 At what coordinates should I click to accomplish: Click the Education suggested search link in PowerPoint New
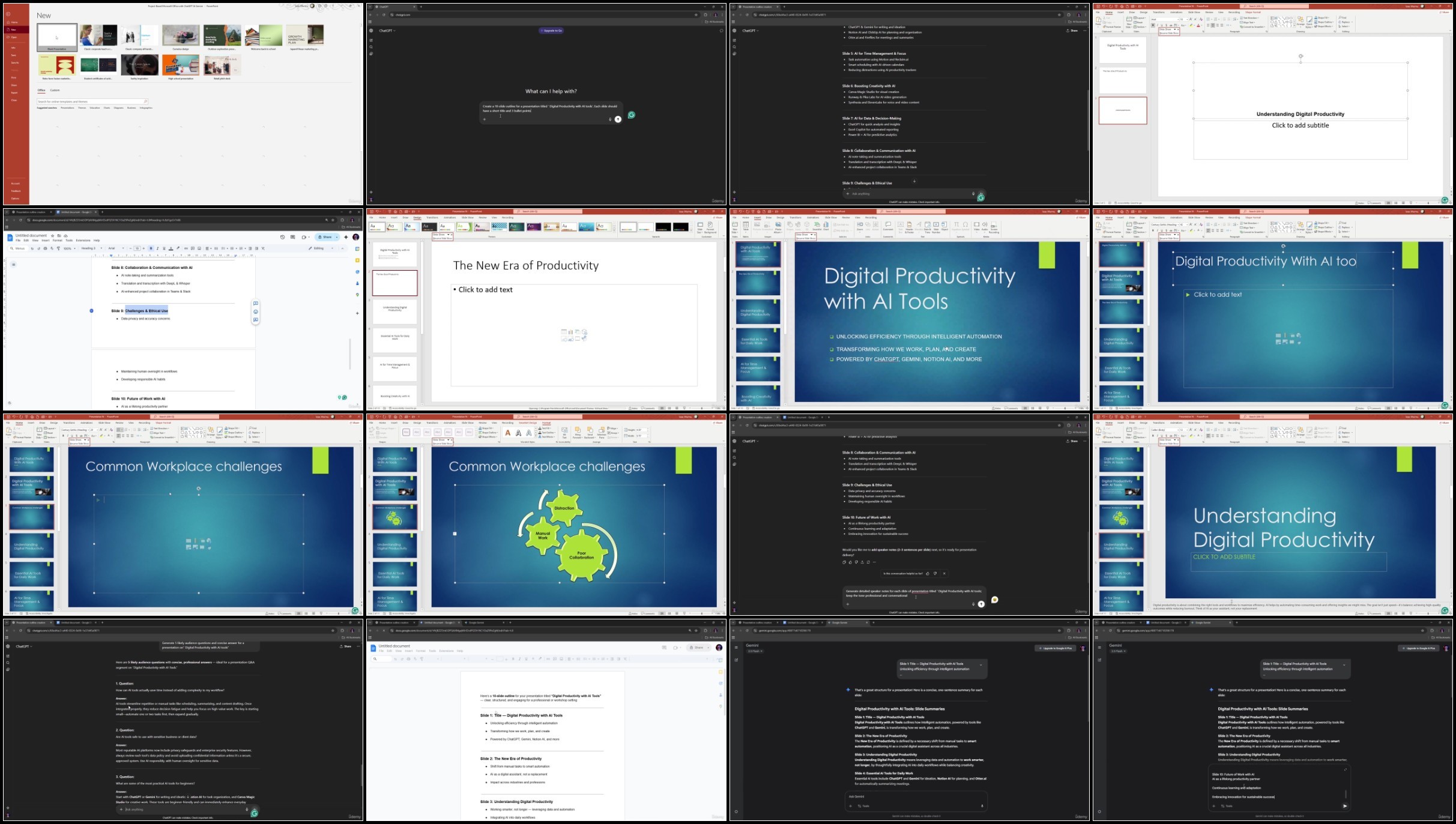(95, 108)
